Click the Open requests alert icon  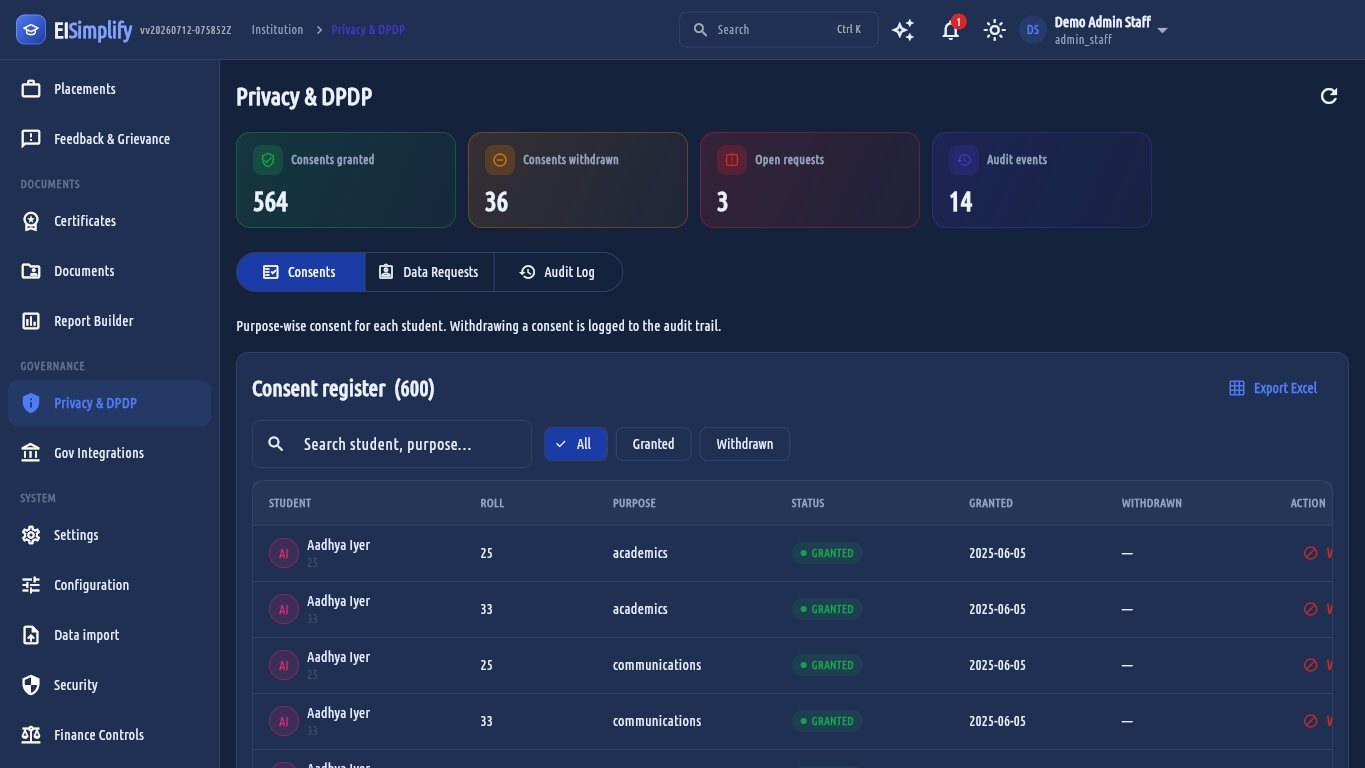tap(732, 160)
